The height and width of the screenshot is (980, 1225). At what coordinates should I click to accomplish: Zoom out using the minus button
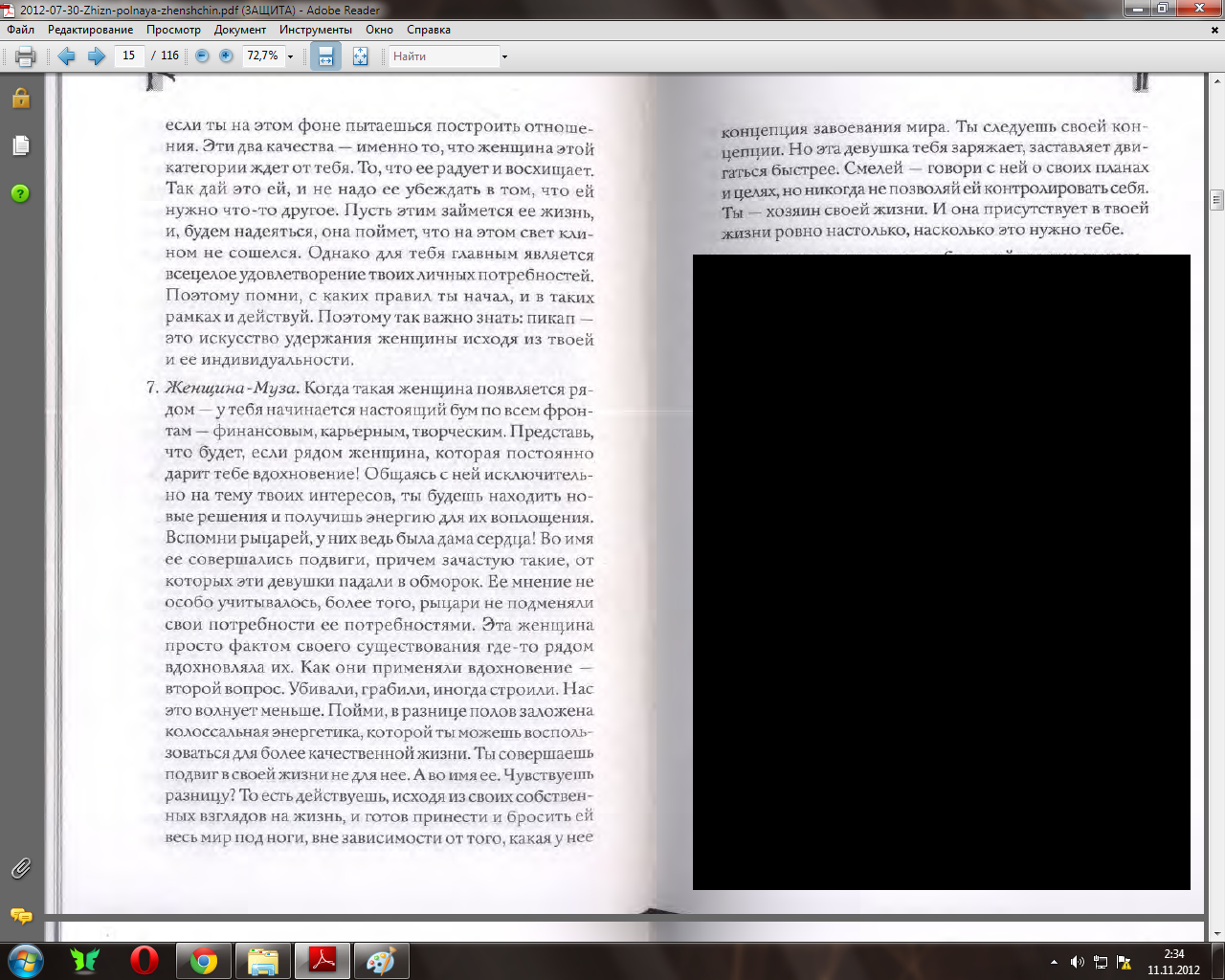click(202, 56)
